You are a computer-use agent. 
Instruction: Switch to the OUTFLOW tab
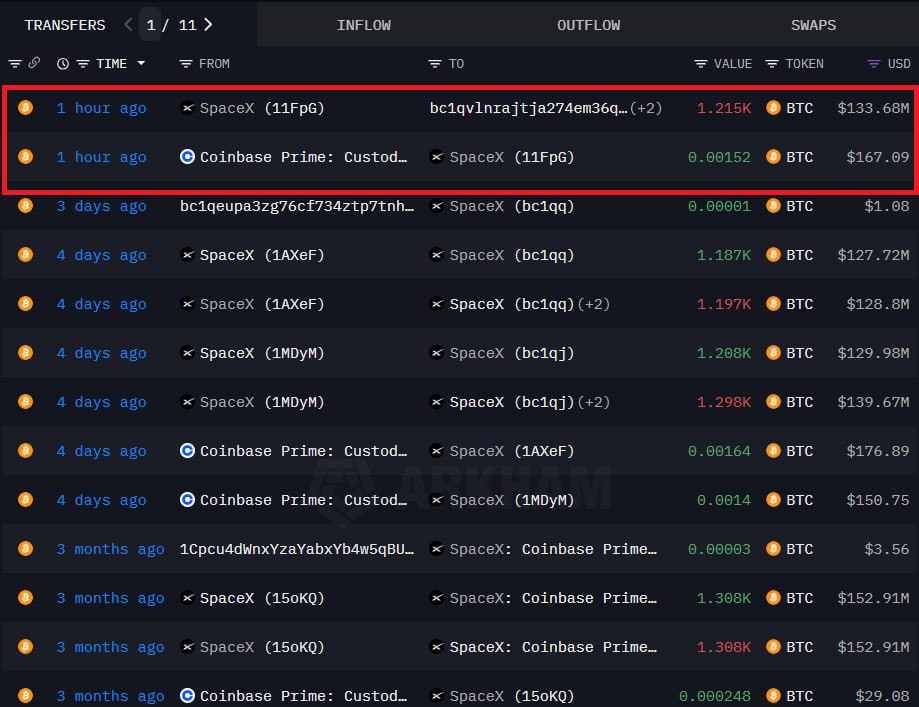588,25
